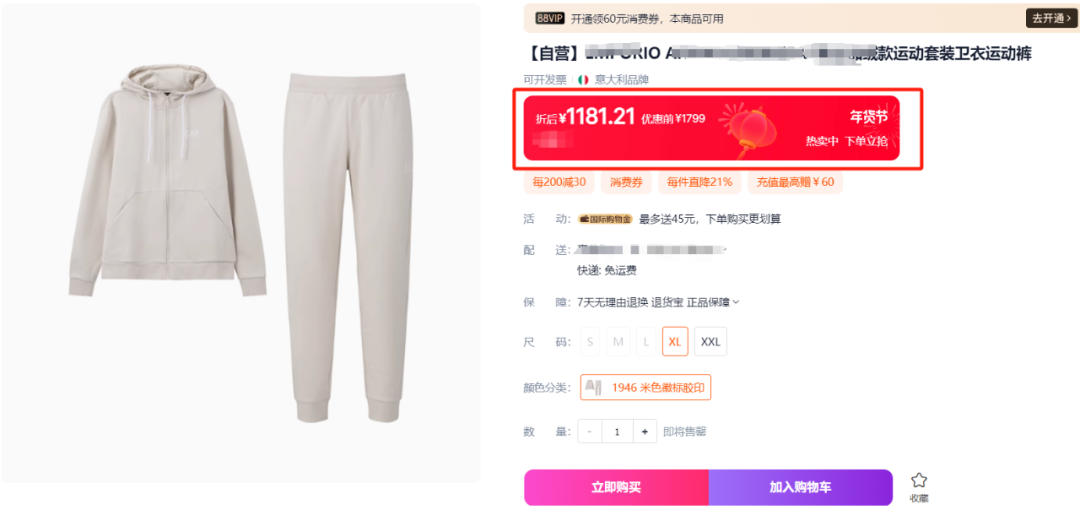Select size XL
The image size is (1080, 521).
[x=675, y=341]
